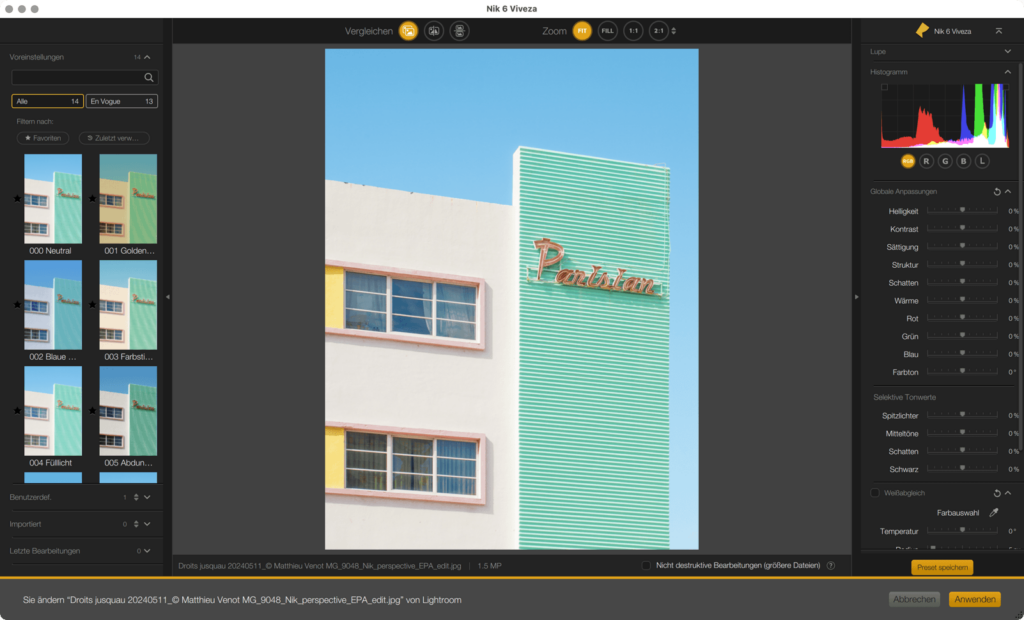
Task: Adjust the Spitzlichter slider
Action: (x=962, y=415)
